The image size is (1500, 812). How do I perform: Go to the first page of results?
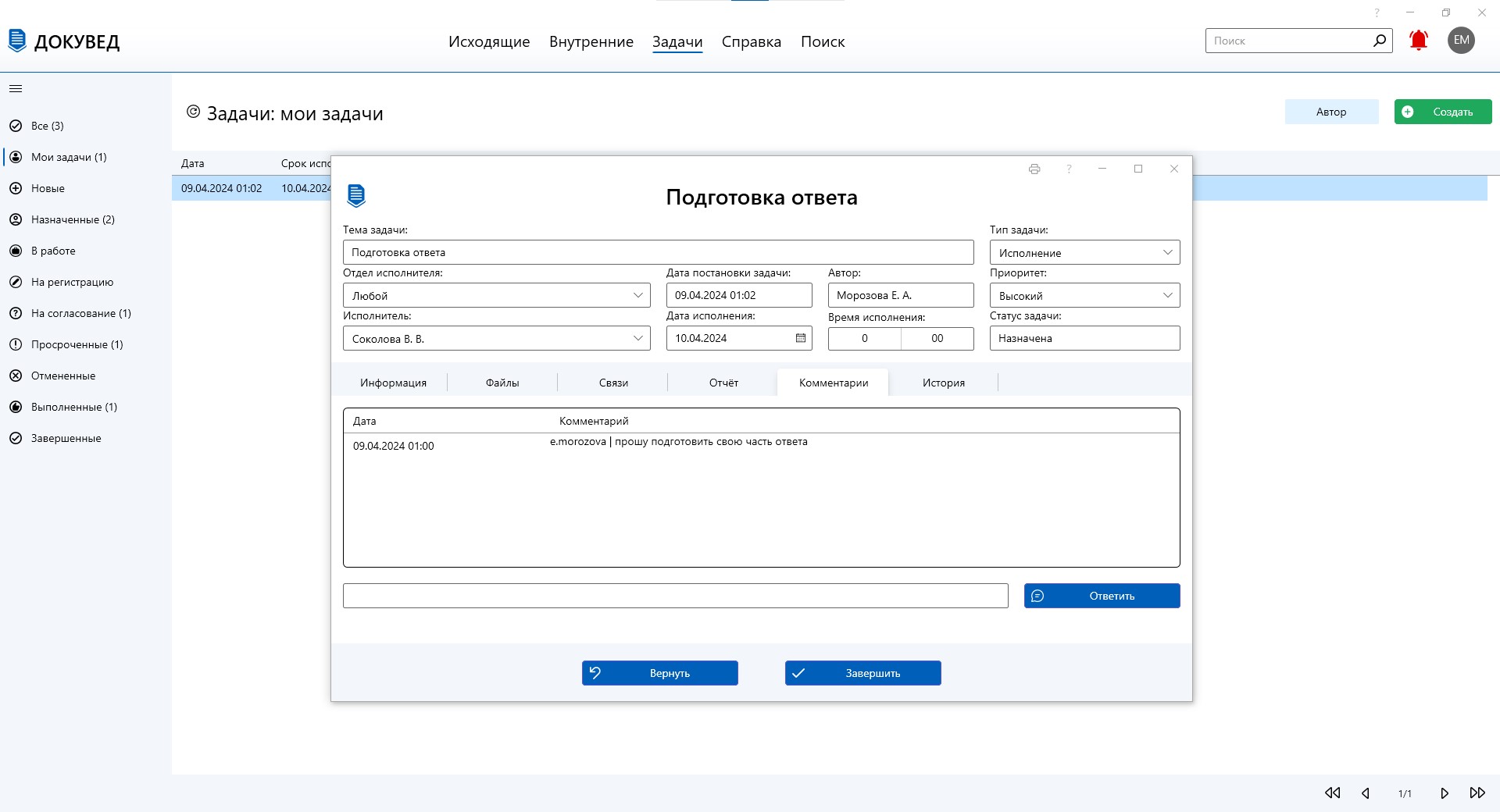pos(1333,793)
